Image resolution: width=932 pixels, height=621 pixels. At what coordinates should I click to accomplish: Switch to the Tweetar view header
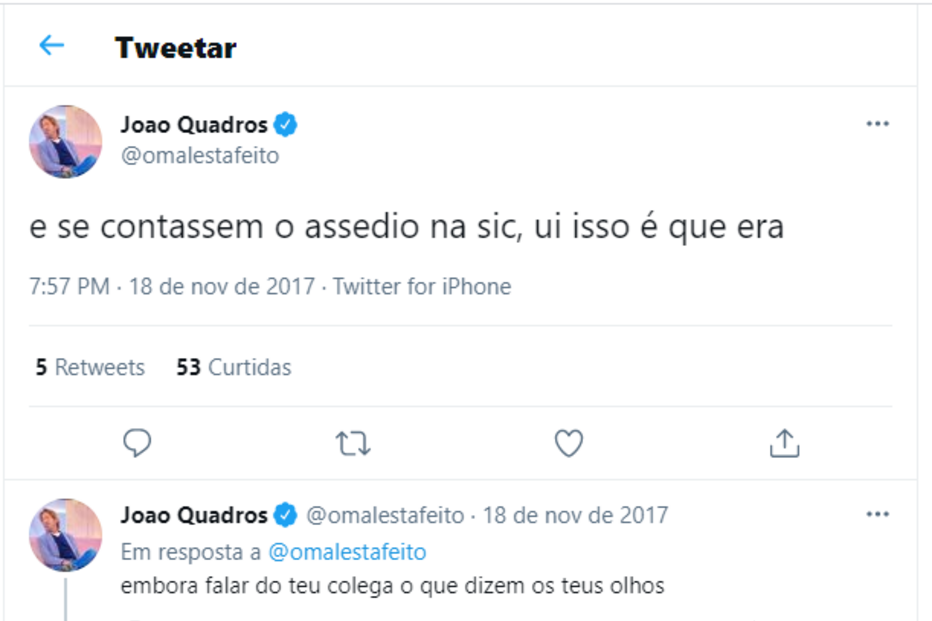[x=177, y=46]
